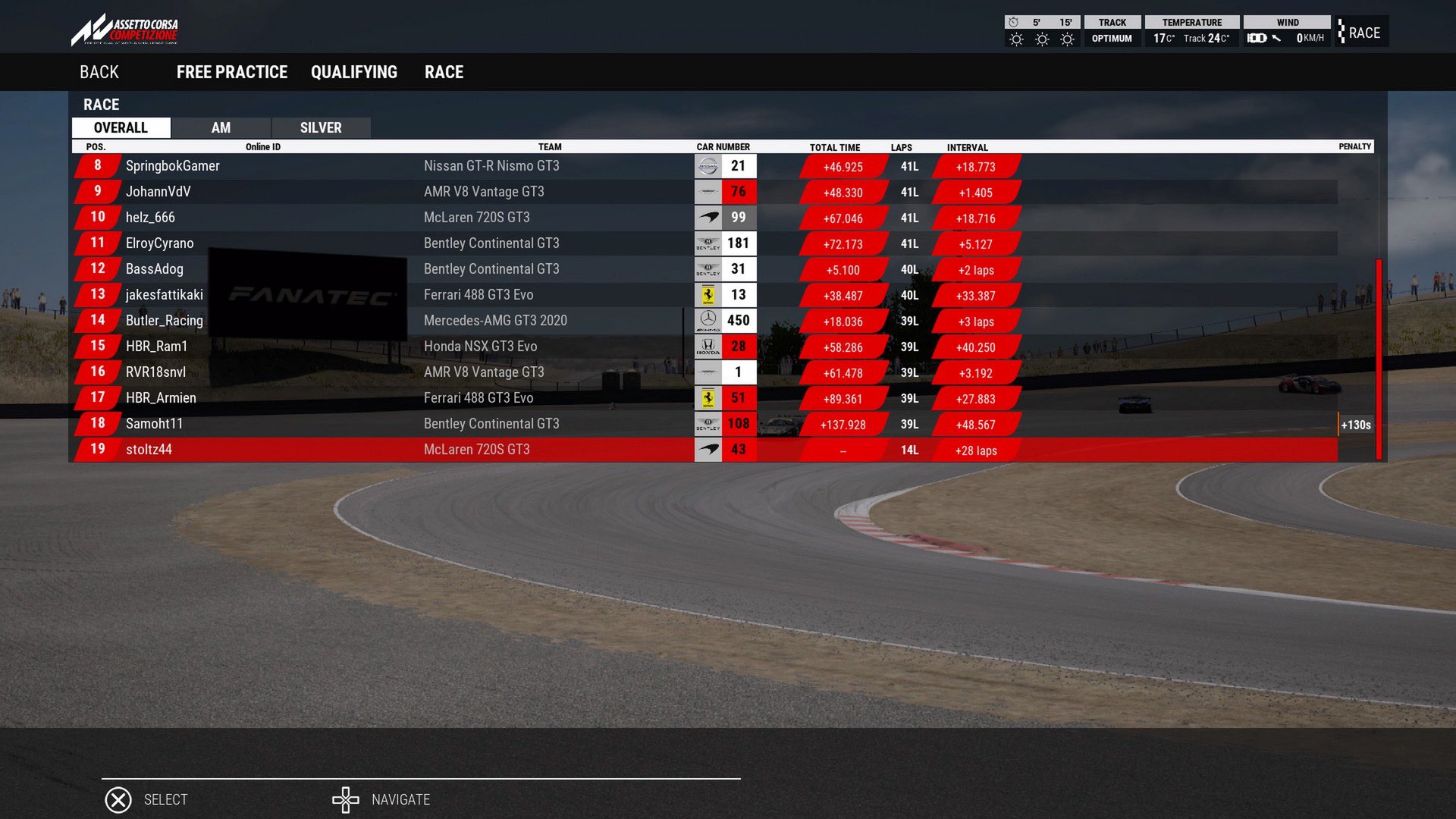Click the LAPS column header

(x=902, y=147)
